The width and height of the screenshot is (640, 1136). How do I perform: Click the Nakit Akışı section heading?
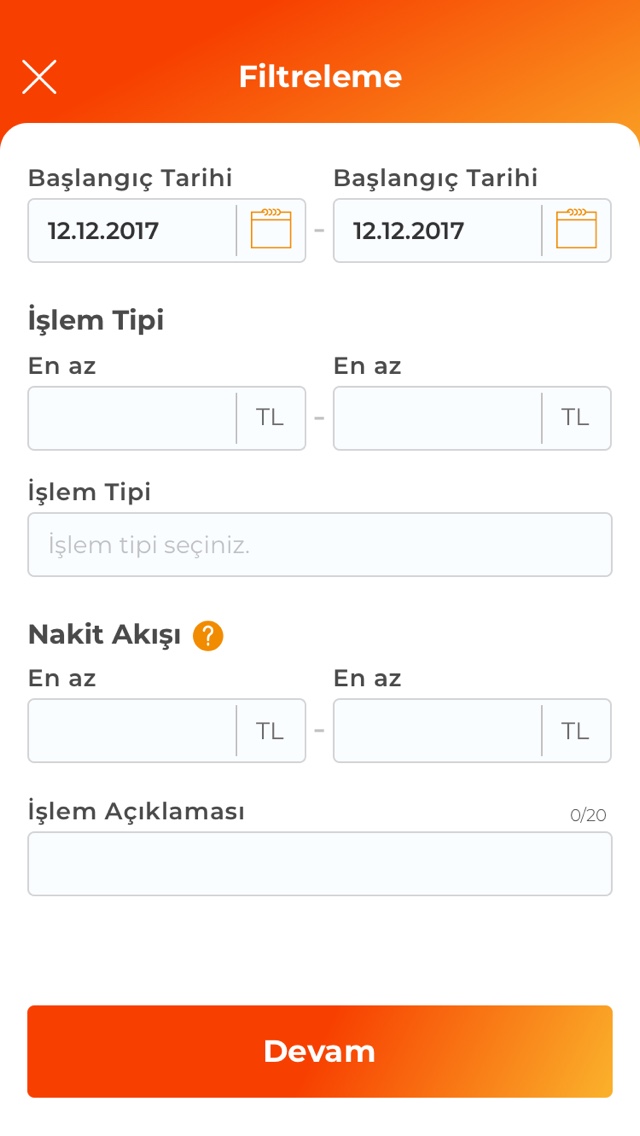tap(104, 634)
